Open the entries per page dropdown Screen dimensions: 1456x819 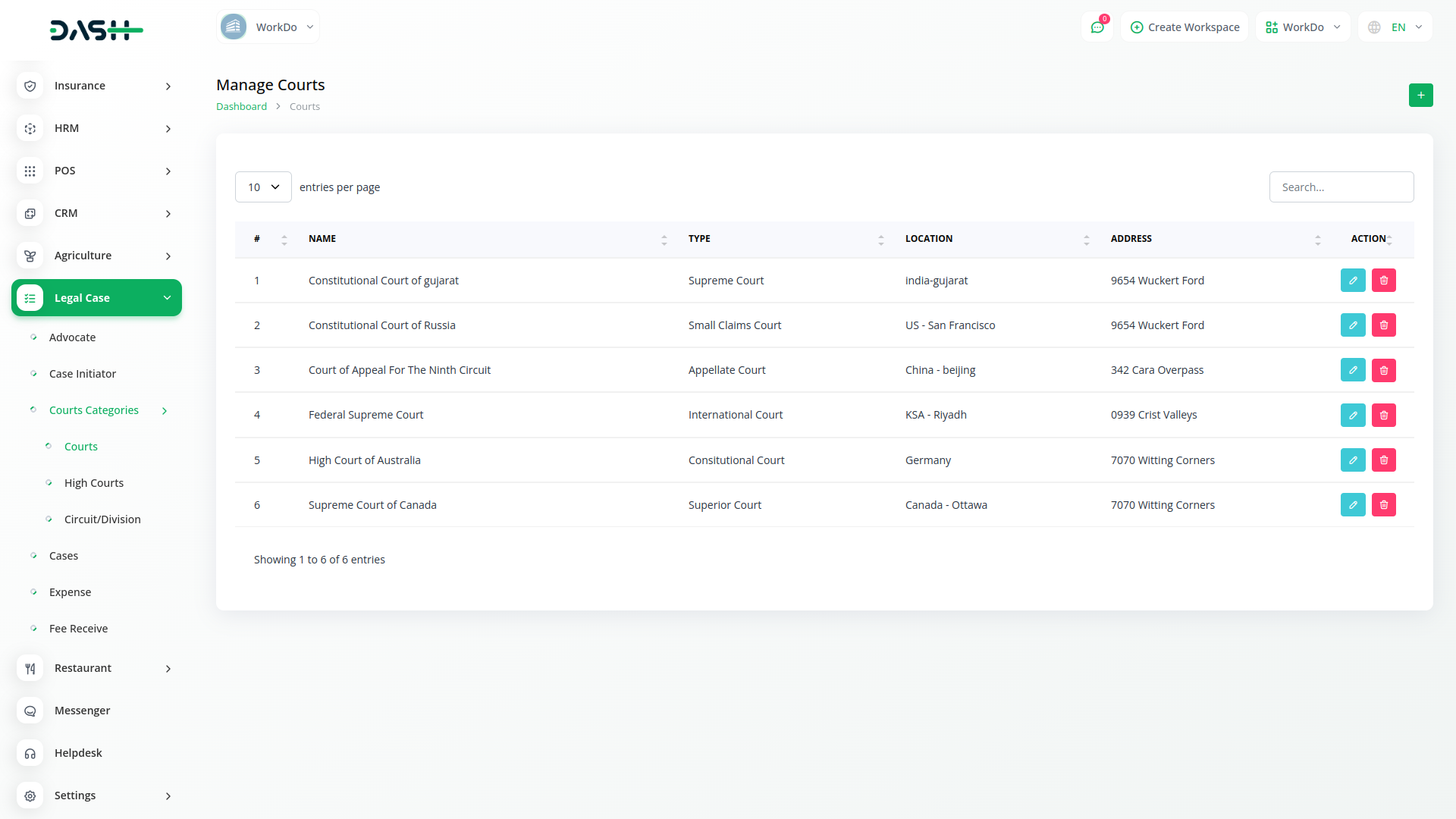coord(263,187)
